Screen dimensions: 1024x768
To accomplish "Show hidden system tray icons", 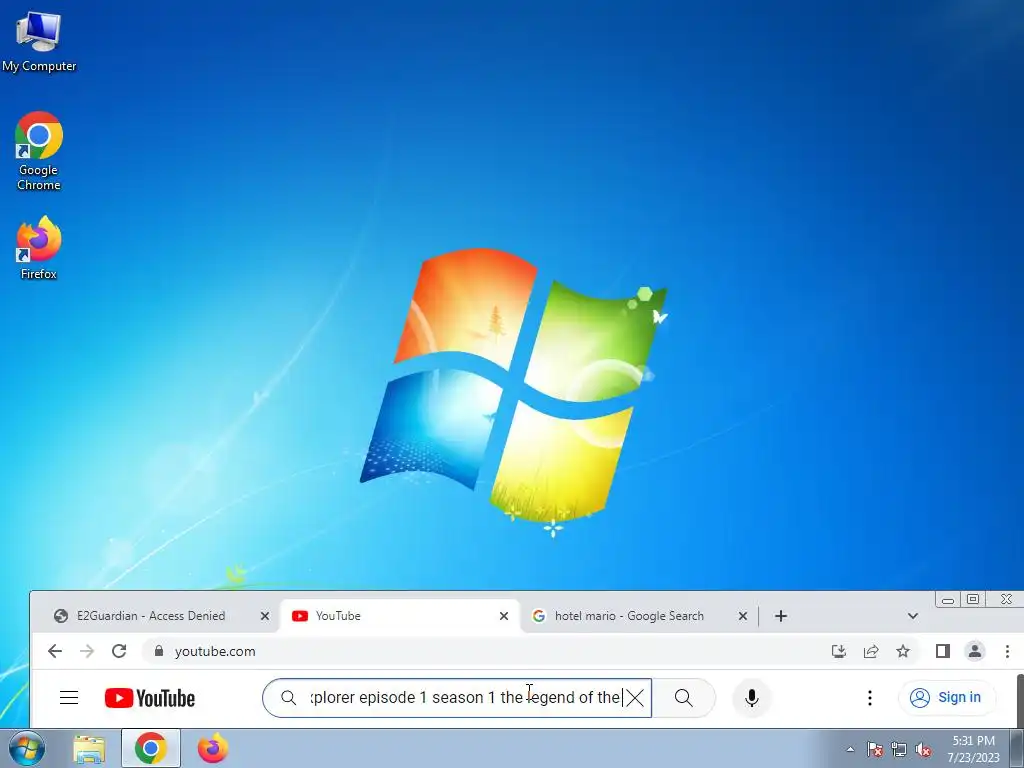I will click(850, 749).
